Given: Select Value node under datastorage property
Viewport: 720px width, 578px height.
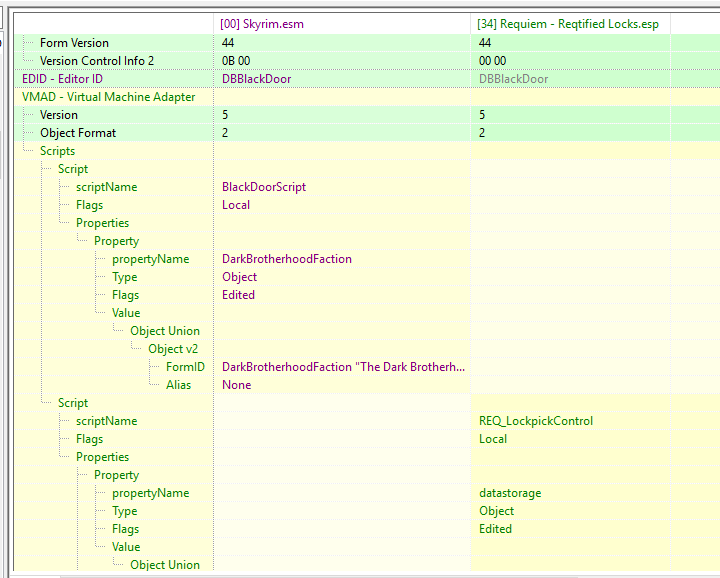Looking at the screenshot, I should [x=126, y=547].
